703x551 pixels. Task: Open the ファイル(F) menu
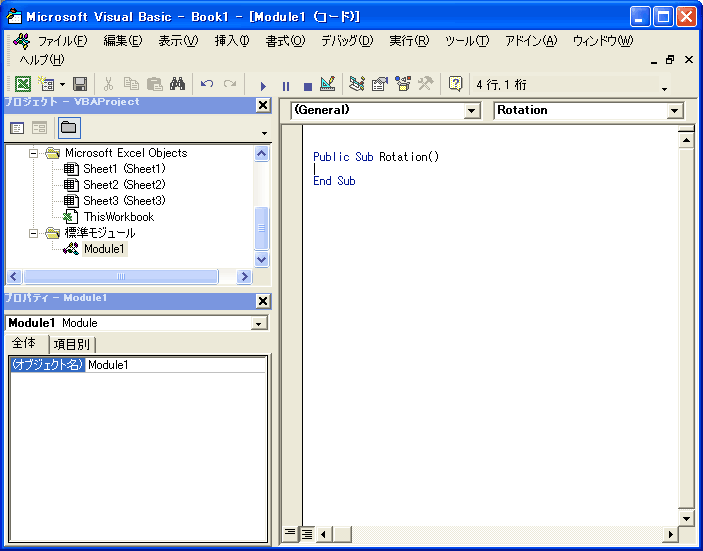[62, 41]
